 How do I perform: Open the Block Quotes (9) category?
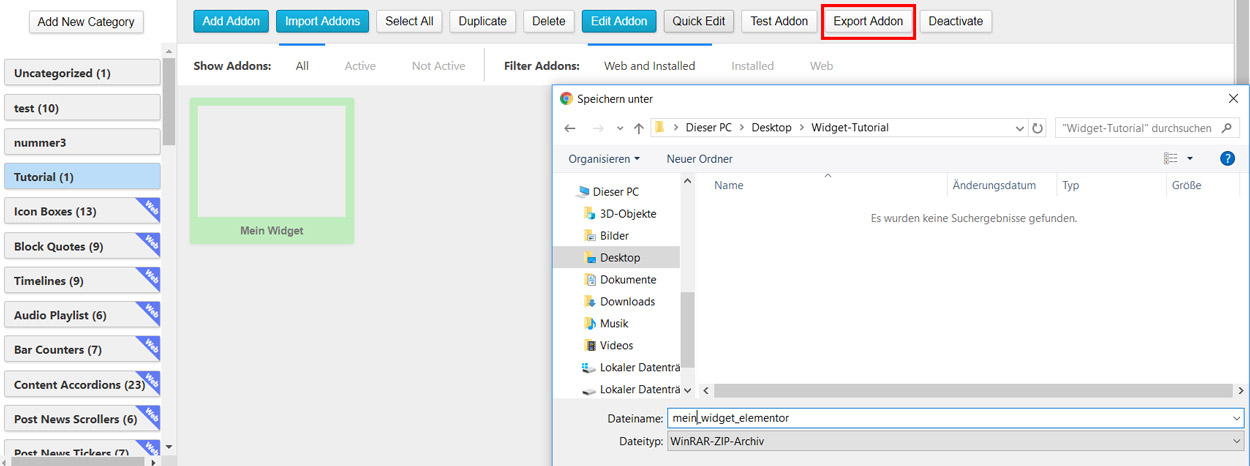(83, 246)
